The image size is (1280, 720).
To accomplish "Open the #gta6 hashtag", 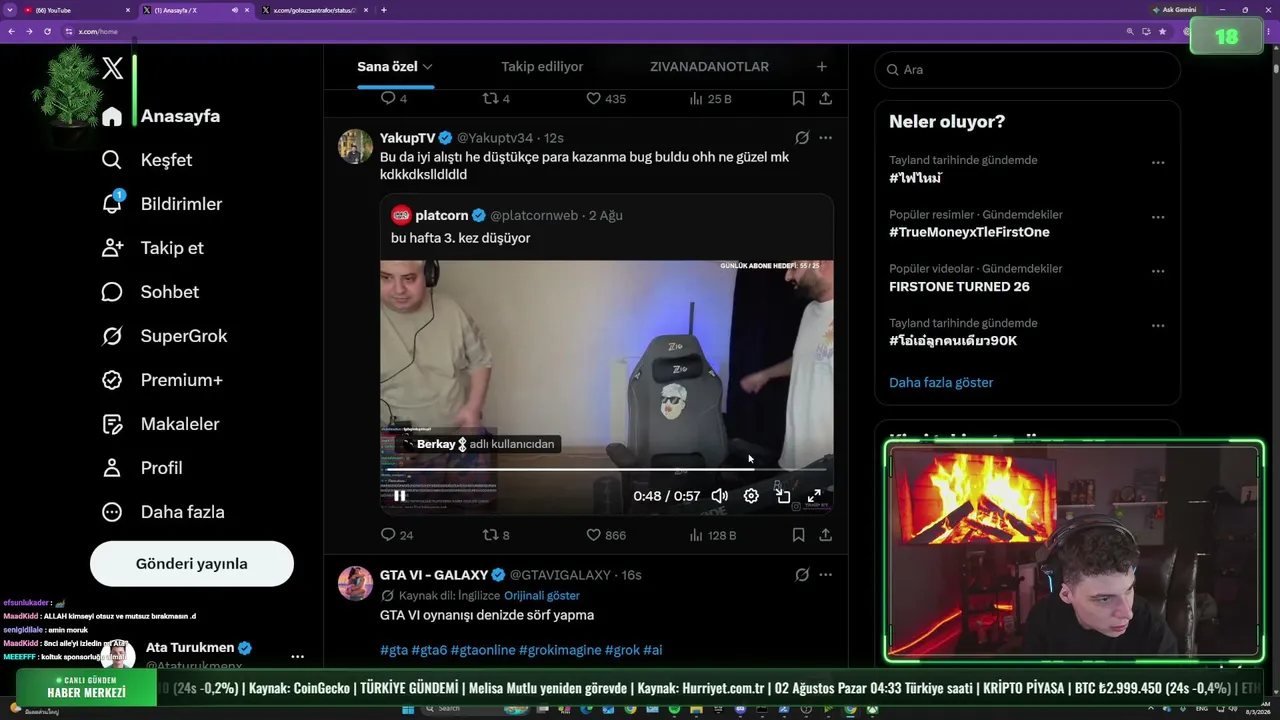I will pyautogui.click(x=429, y=650).
